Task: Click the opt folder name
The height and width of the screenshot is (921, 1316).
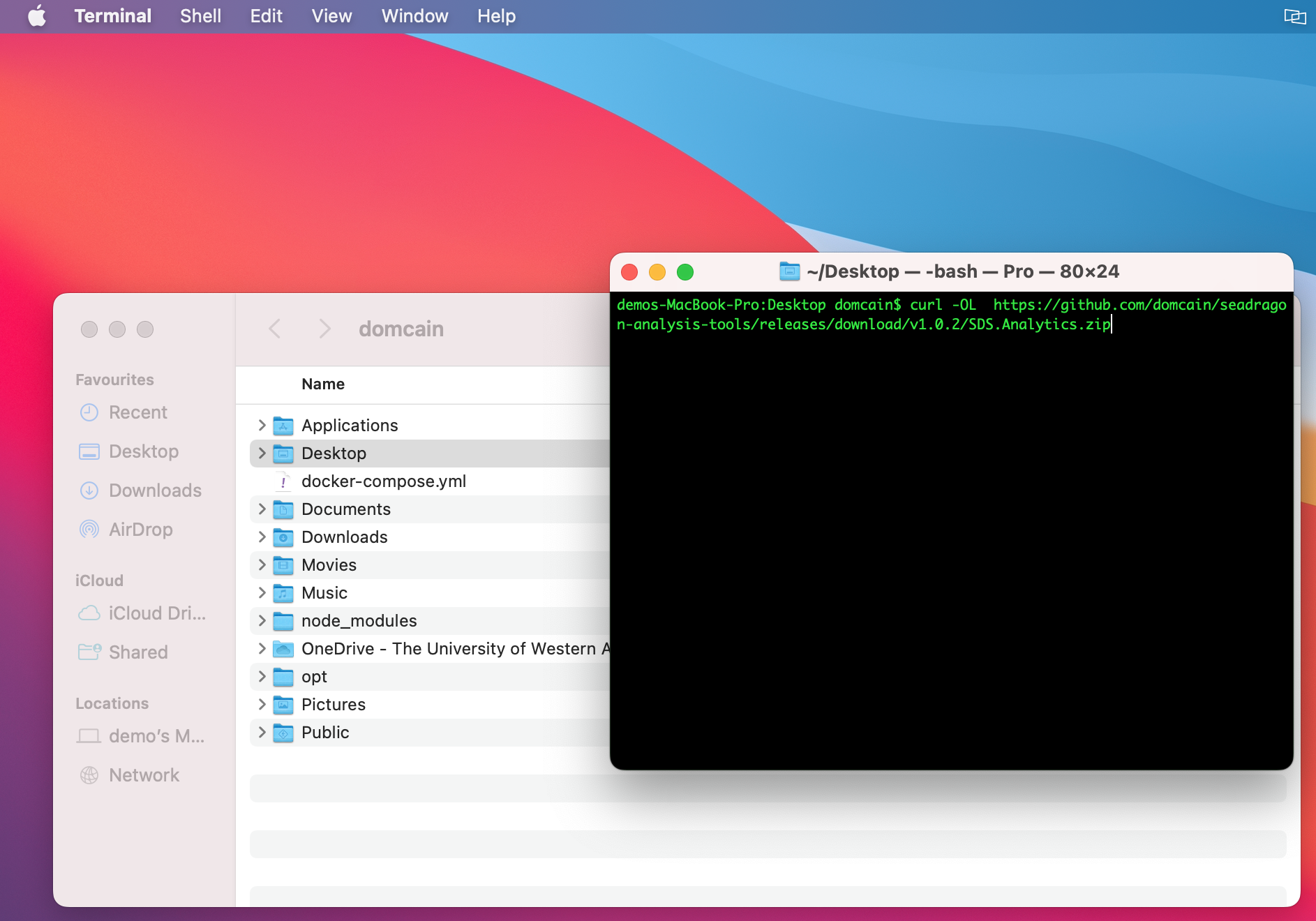Action: (x=314, y=677)
